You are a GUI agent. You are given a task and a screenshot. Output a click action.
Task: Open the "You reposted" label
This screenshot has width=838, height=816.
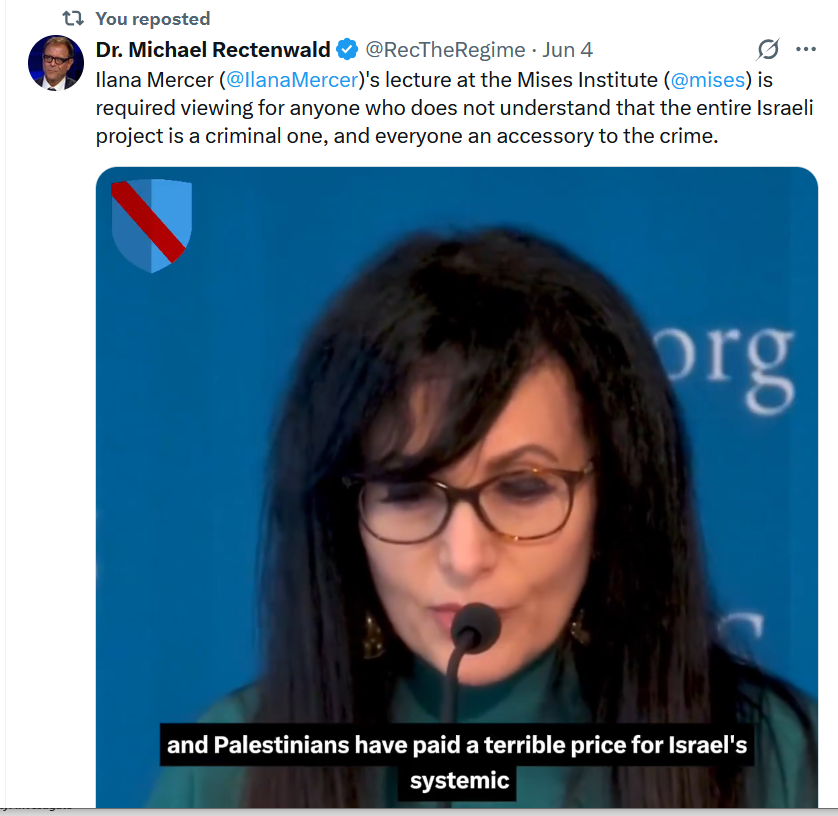click(x=153, y=19)
